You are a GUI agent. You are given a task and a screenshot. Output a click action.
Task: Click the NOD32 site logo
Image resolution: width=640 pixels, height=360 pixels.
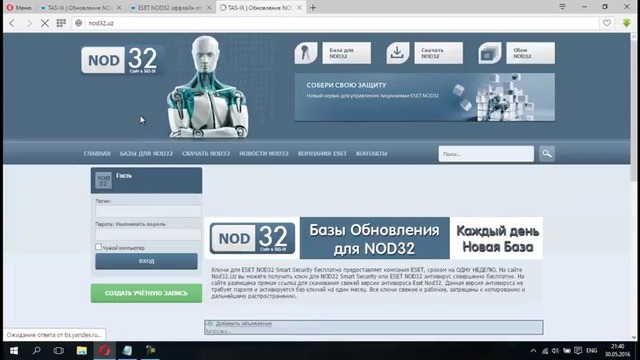[120, 60]
